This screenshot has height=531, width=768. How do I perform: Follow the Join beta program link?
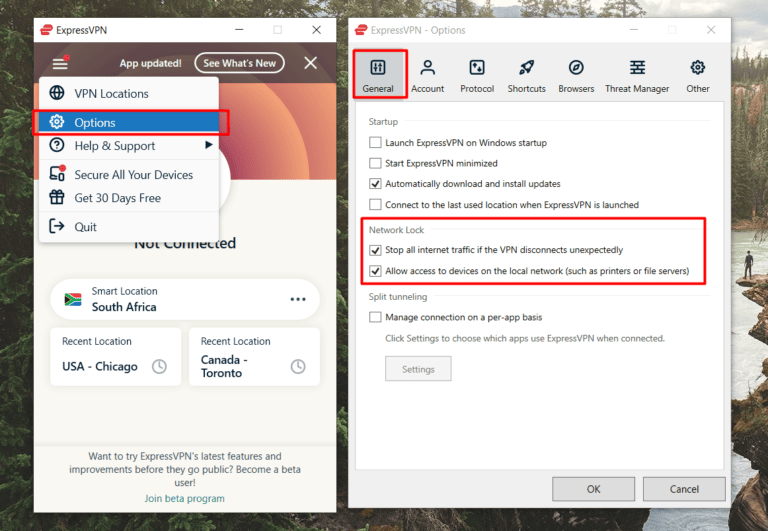tap(185, 499)
